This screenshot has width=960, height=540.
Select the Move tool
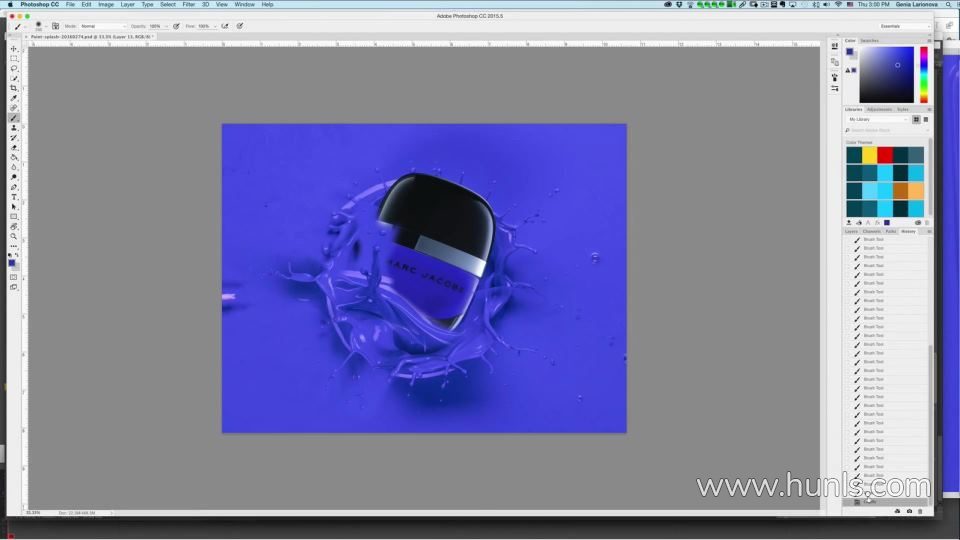[x=13, y=48]
